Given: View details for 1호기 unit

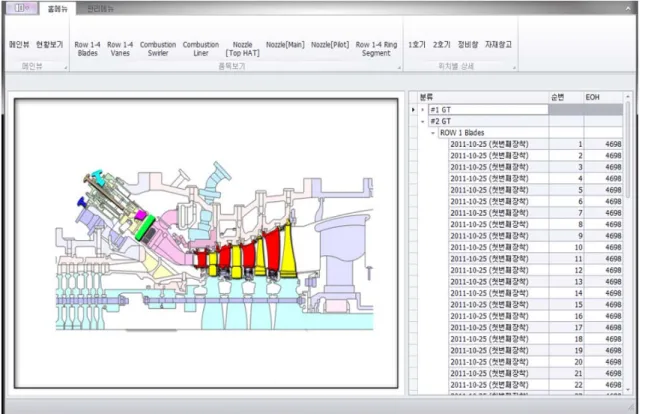Looking at the screenshot, I should click(x=417, y=44).
